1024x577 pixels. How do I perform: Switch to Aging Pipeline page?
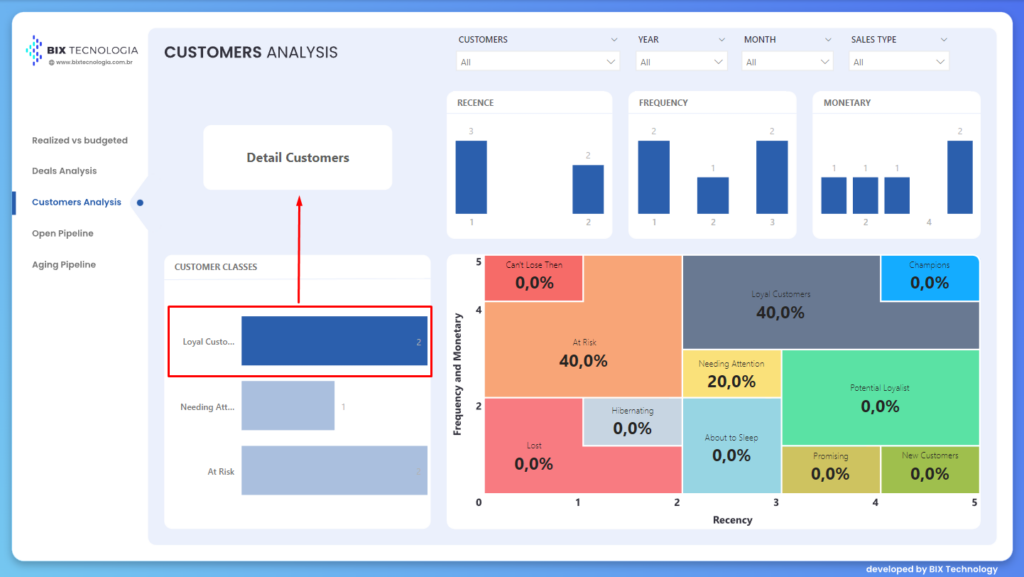65,265
